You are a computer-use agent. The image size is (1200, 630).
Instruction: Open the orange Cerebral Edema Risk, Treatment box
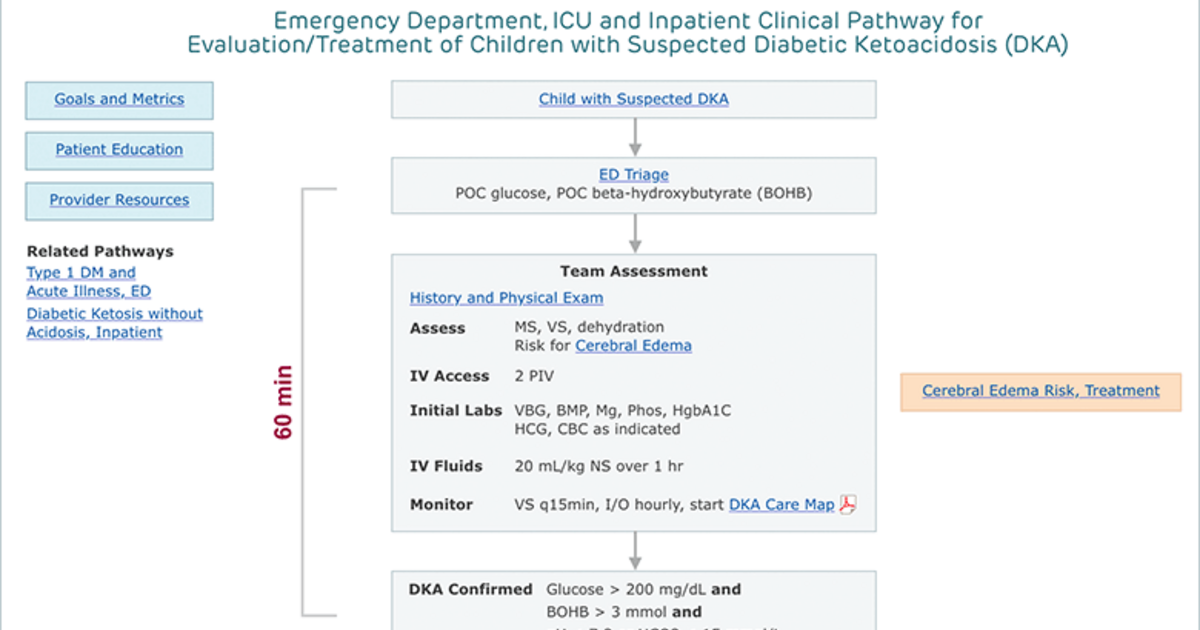(1041, 391)
